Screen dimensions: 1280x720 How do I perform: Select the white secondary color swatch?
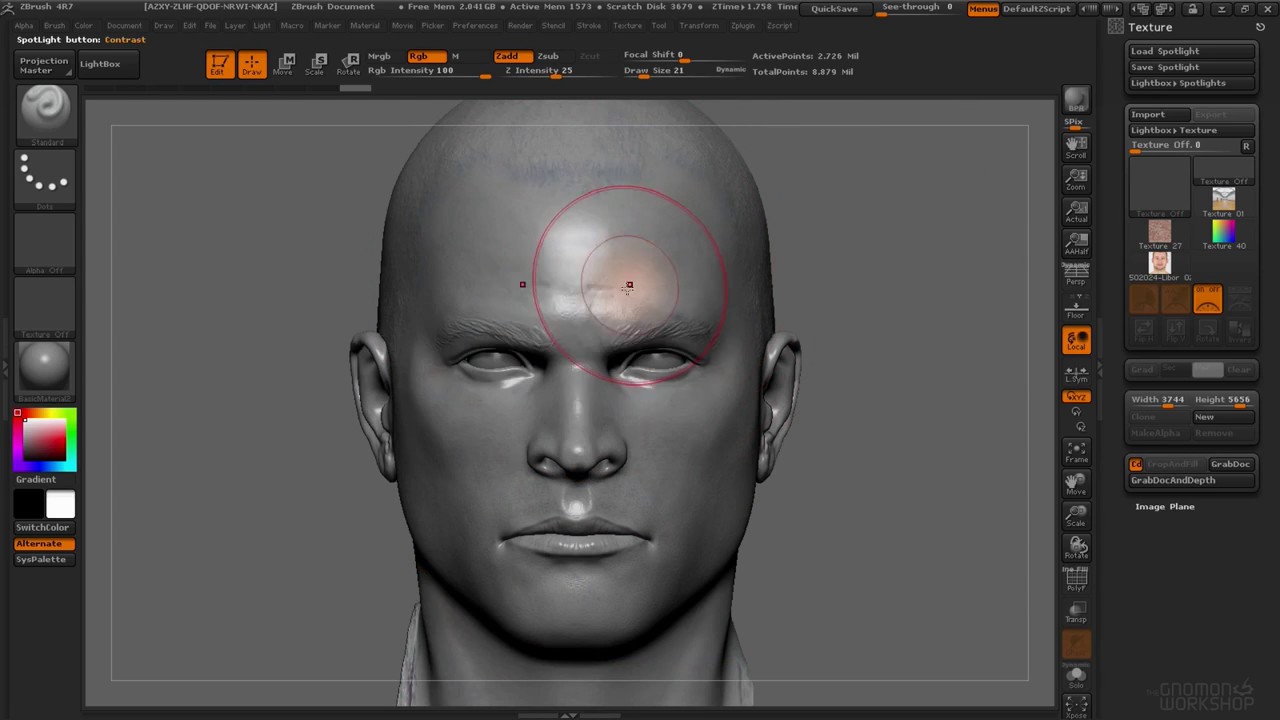click(x=60, y=505)
